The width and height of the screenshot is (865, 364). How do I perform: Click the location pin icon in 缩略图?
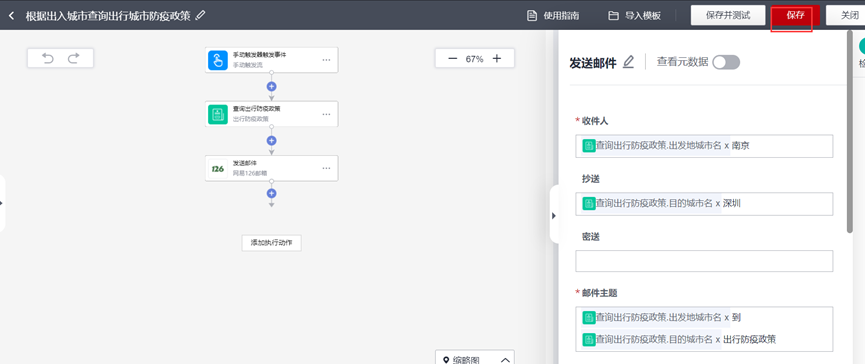point(446,360)
